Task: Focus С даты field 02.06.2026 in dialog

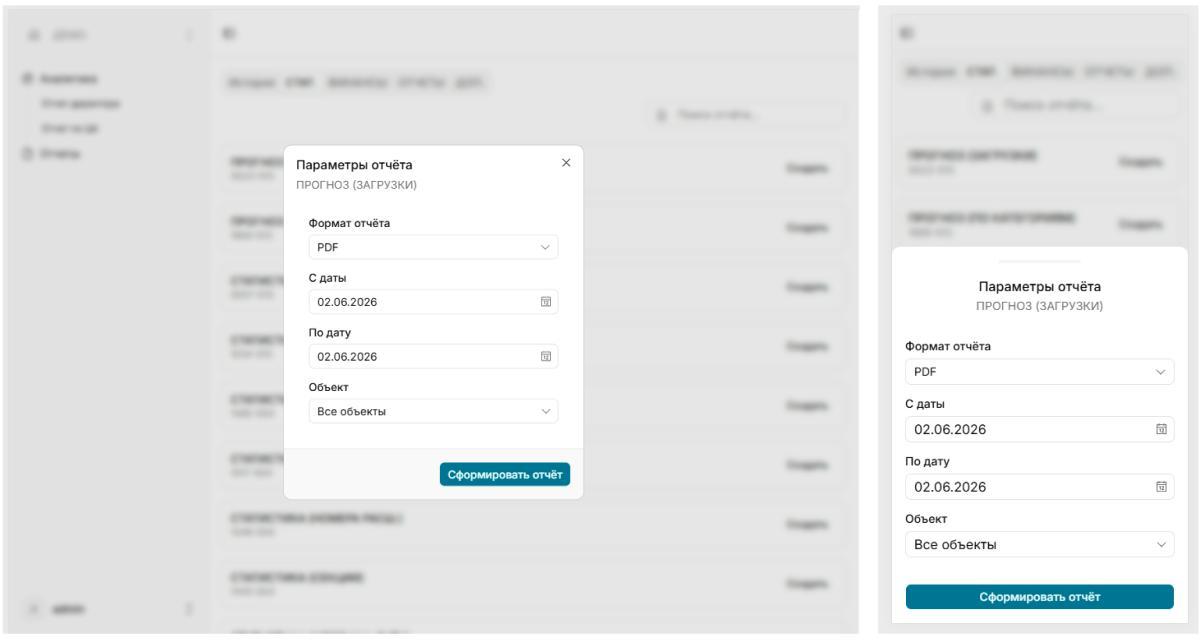Action: (433, 302)
